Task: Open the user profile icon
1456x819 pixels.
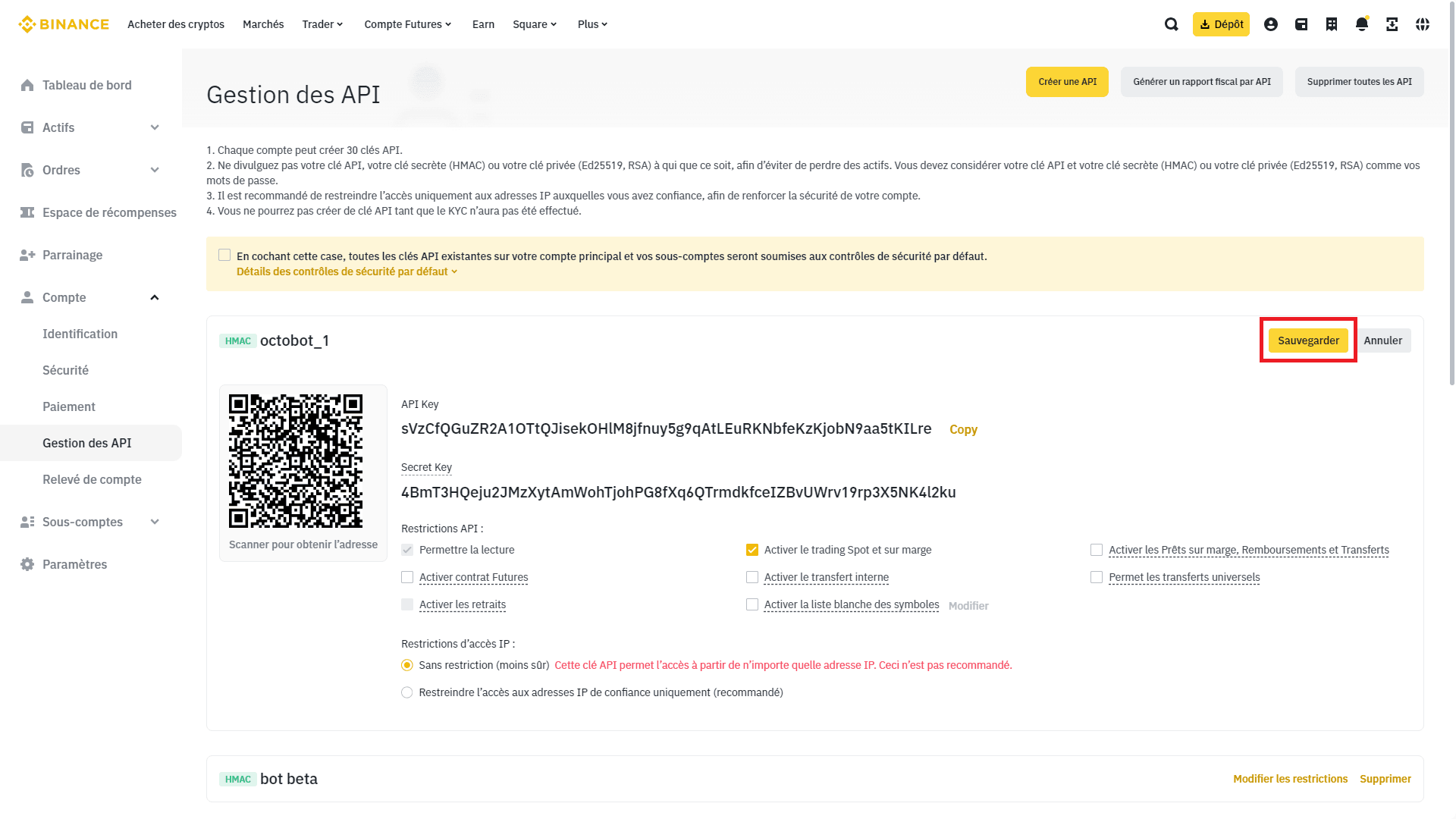Action: pyautogui.click(x=1271, y=24)
